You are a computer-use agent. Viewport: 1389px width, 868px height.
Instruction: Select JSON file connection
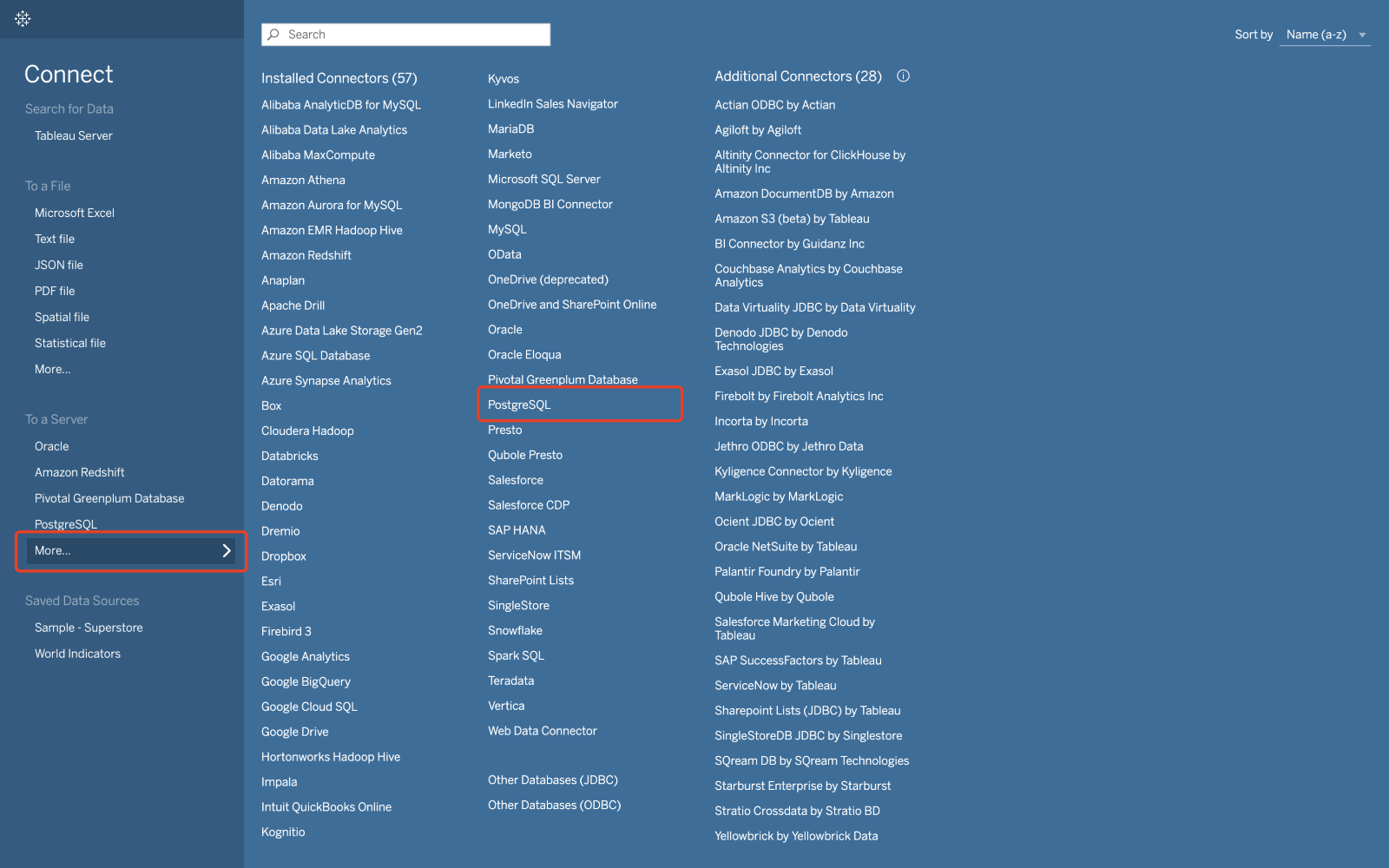pos(59,265)
